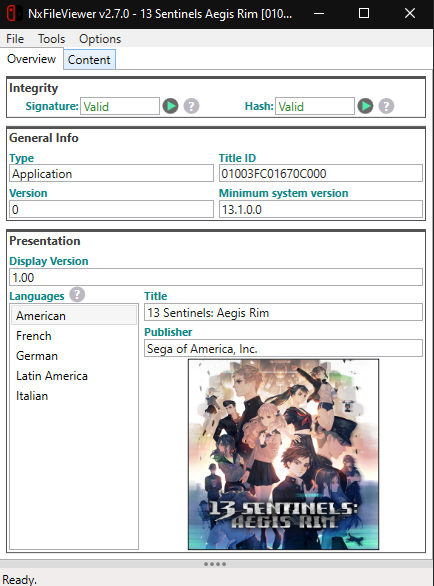This screenshot has height=586, width=434.
Task: Click the four-dot splitter handle above status bar
Action: click(x=215, y=564)
